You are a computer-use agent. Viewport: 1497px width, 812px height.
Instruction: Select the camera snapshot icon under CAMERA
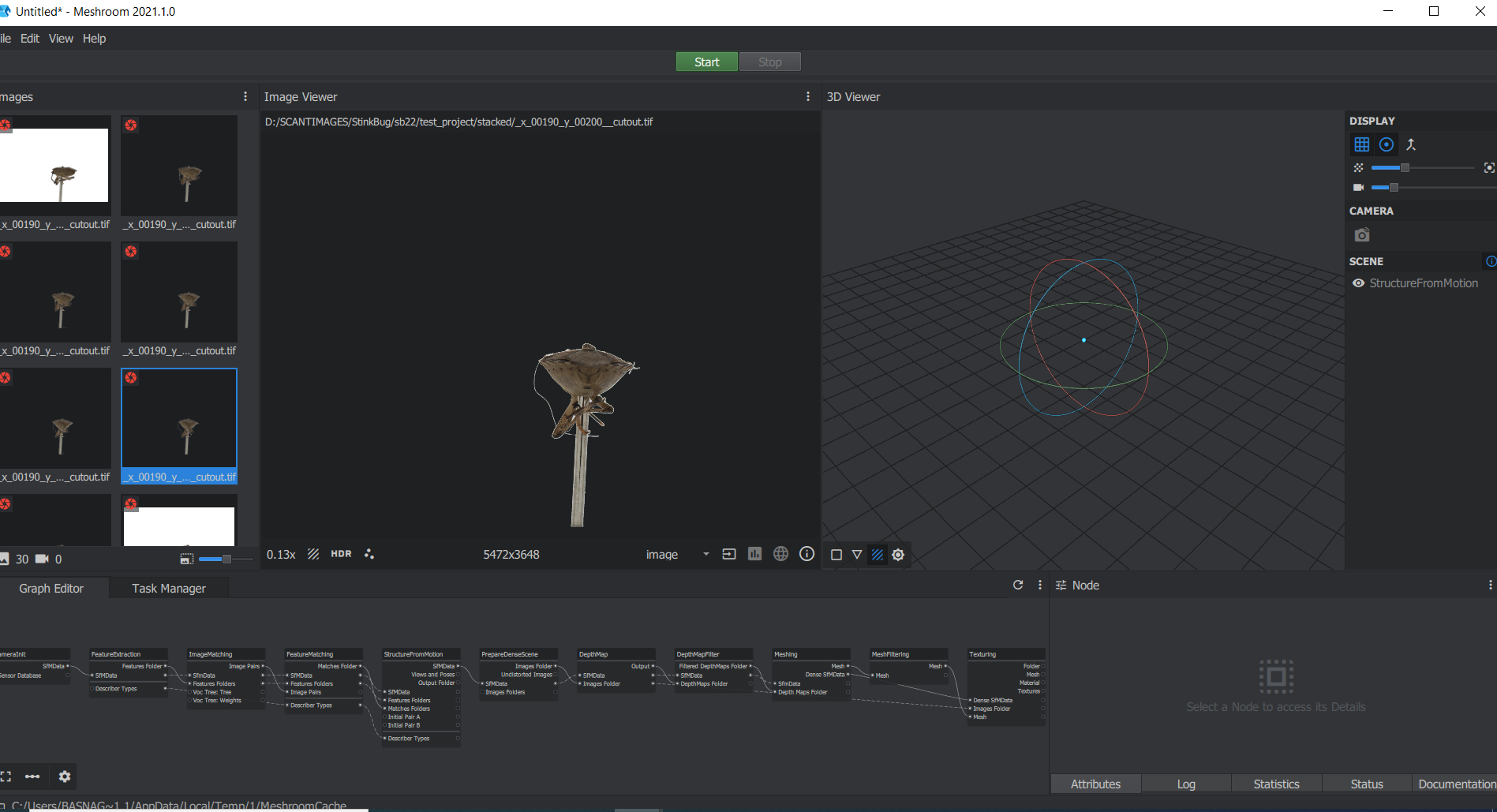click(x=1361, y=234)
